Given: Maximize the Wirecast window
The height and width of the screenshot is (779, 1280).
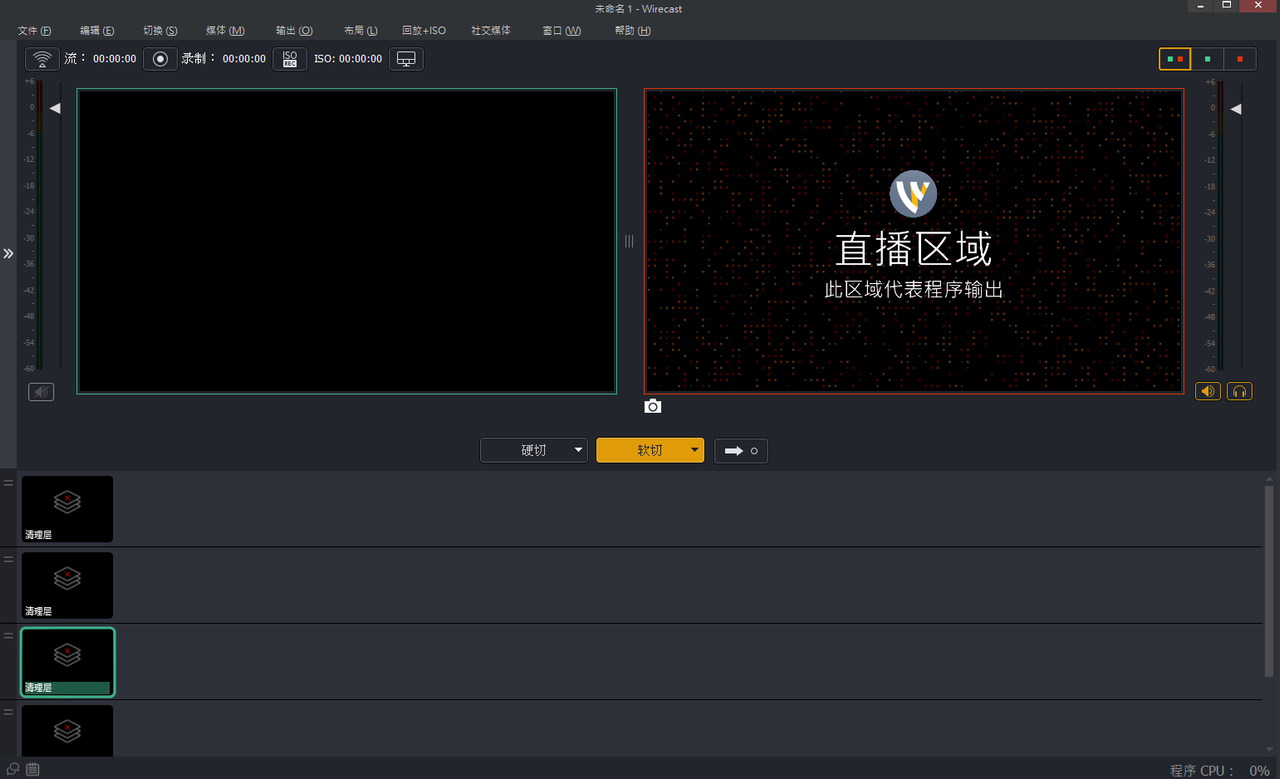Looking at the screenshot, I should click(1226, 6).
